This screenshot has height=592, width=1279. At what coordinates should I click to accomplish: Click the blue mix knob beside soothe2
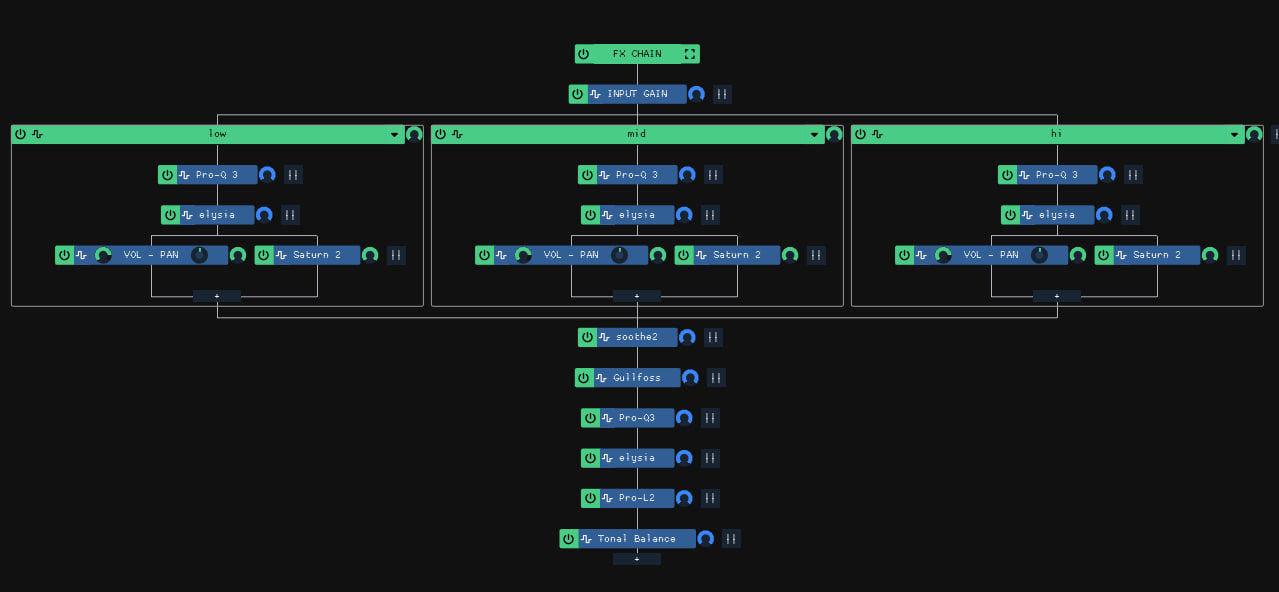pyautogui.click(x=687, y=337)
